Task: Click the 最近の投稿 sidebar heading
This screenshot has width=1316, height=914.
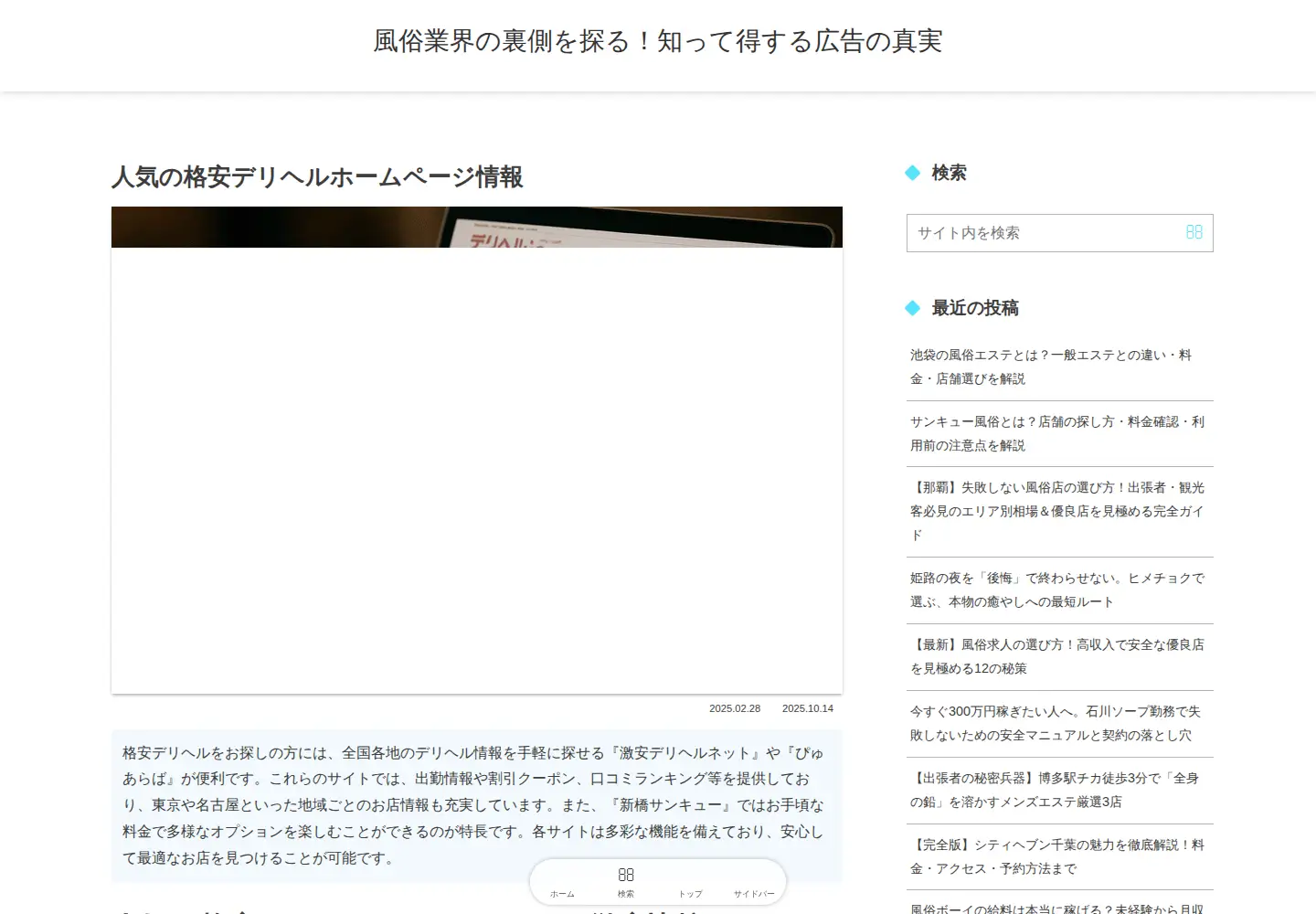Action: pyautogui.click(x=974, y=308)
